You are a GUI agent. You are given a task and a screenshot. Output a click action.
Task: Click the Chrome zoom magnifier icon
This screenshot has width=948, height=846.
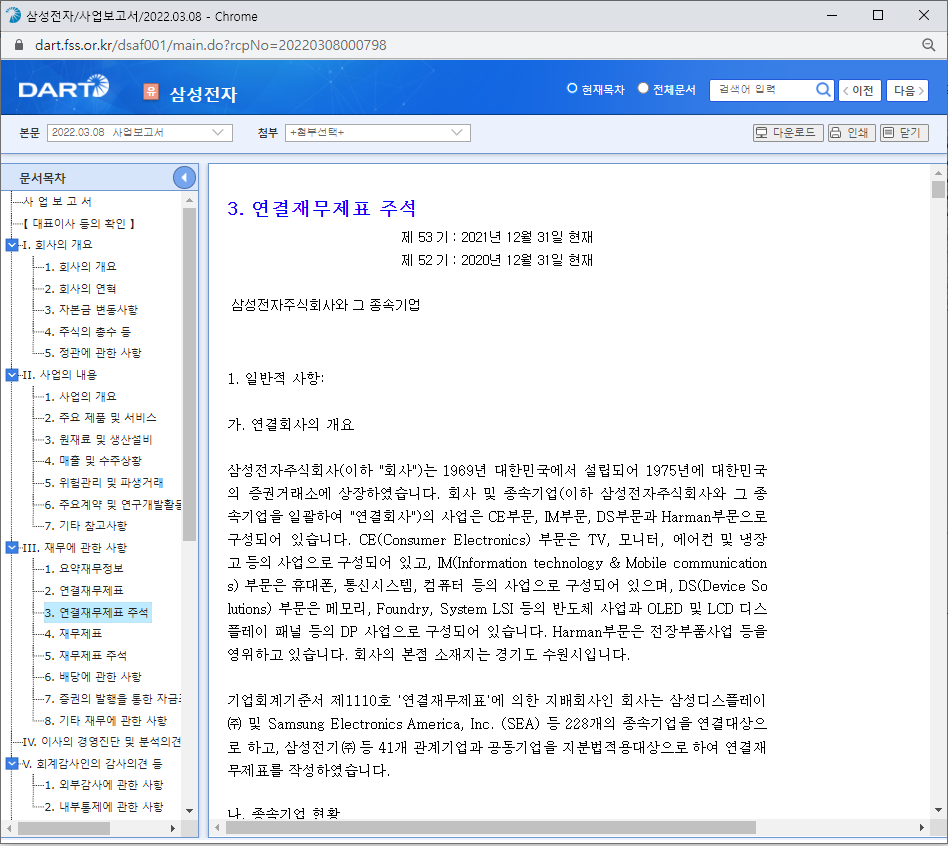(929, 45)
